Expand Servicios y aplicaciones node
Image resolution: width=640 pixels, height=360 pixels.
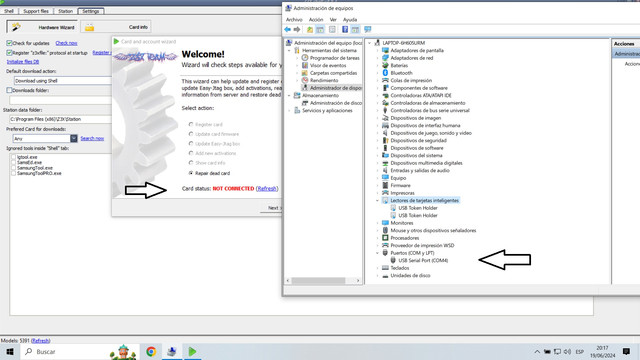point(289,111)
